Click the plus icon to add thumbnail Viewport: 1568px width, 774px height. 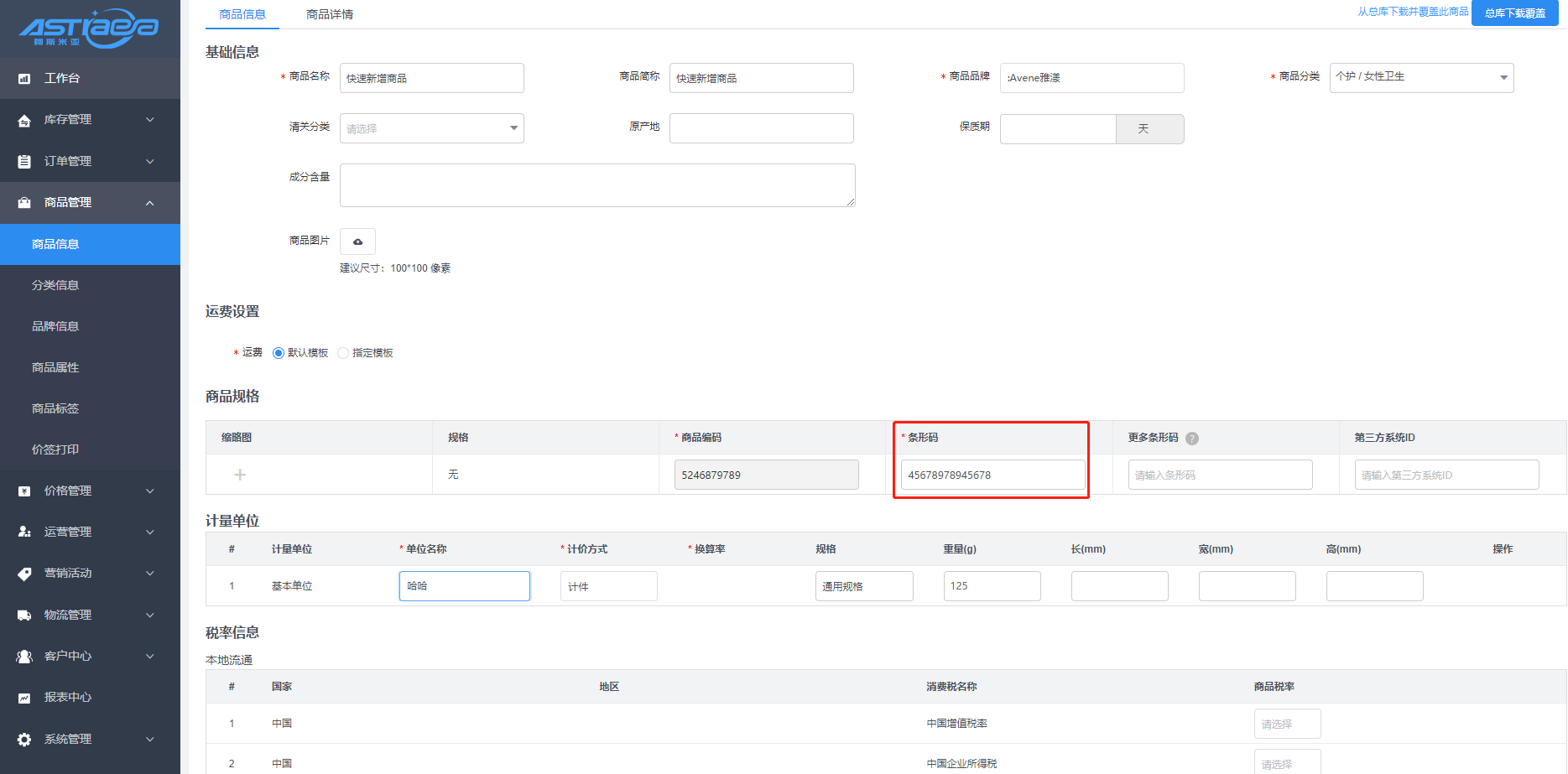coord(240,475)
